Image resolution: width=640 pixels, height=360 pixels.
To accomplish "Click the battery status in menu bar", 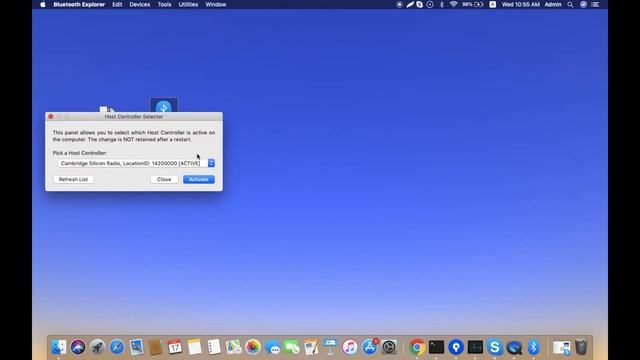I will pos(473,4).
